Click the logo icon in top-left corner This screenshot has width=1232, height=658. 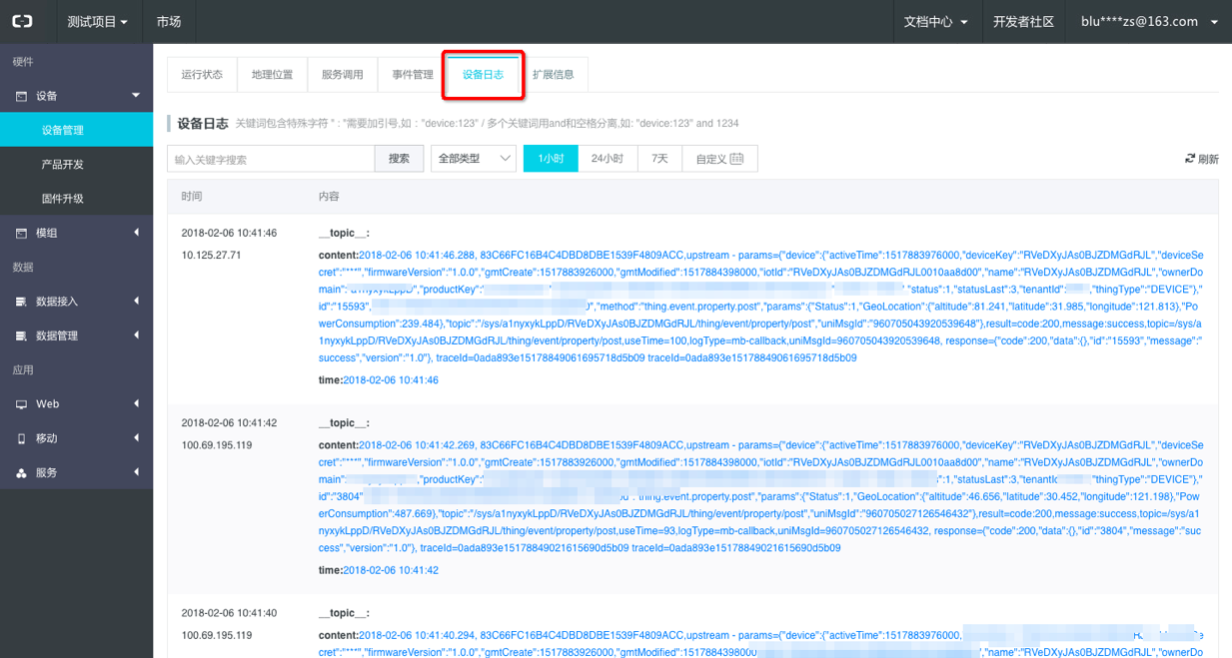[22, 21]
